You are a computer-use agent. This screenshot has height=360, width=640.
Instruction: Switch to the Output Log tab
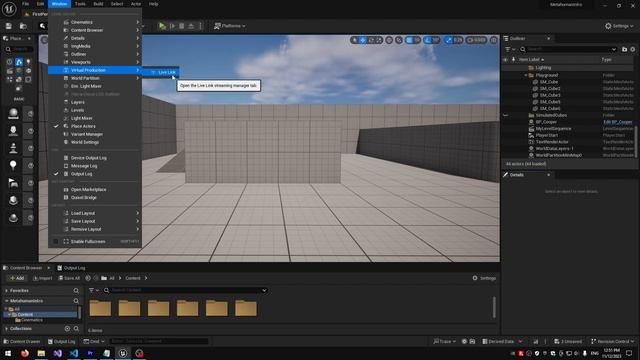point(71,268)
